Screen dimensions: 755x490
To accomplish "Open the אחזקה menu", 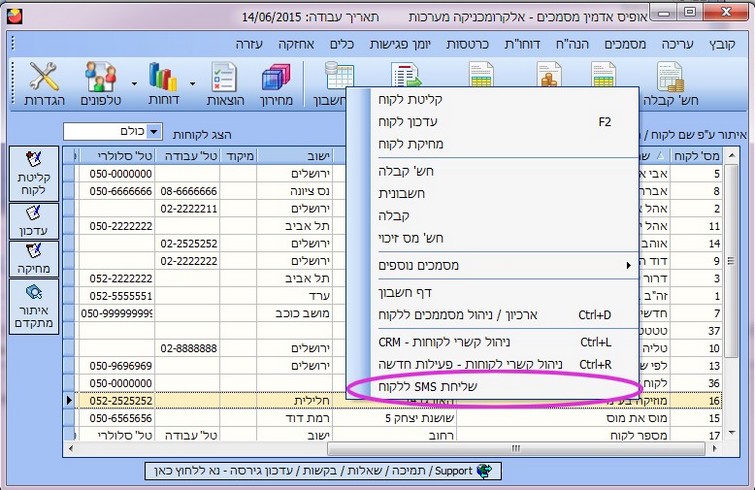I will tap(296, 44).
